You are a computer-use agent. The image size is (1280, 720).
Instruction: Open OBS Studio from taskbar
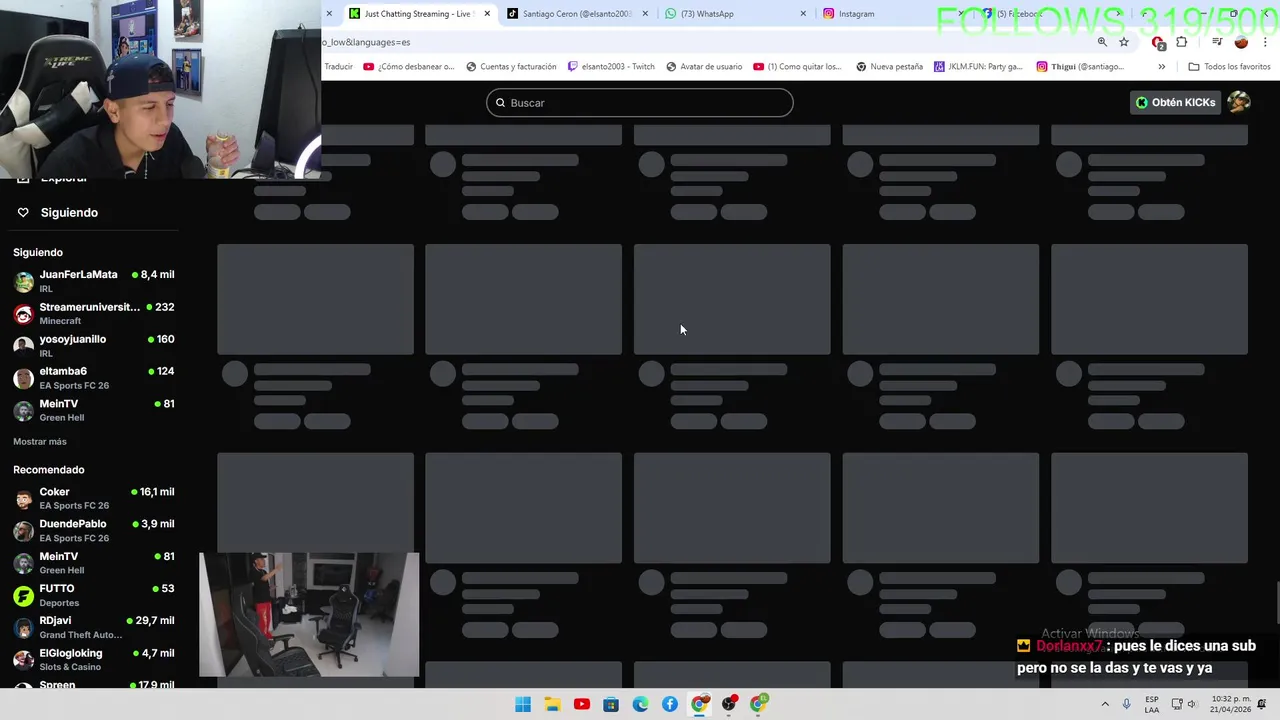[729, 704]
